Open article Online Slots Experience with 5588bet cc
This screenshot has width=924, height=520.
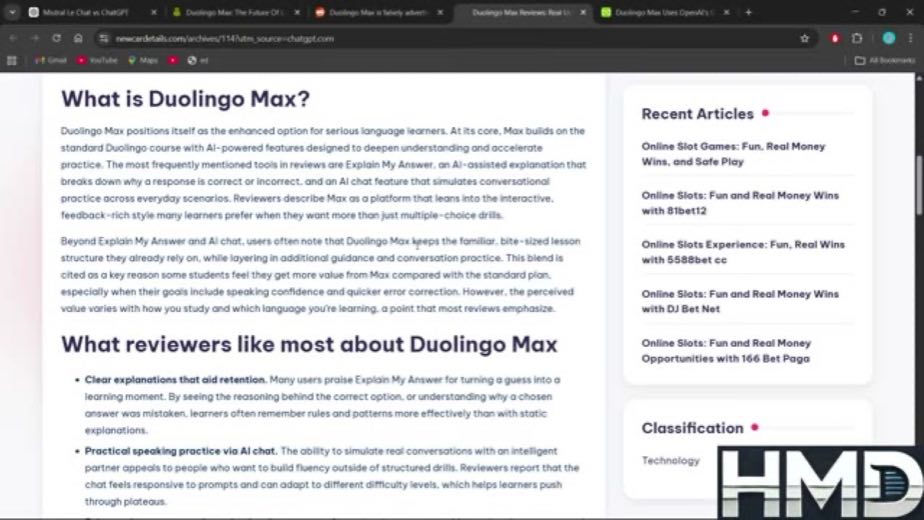(x=743, y=252)
